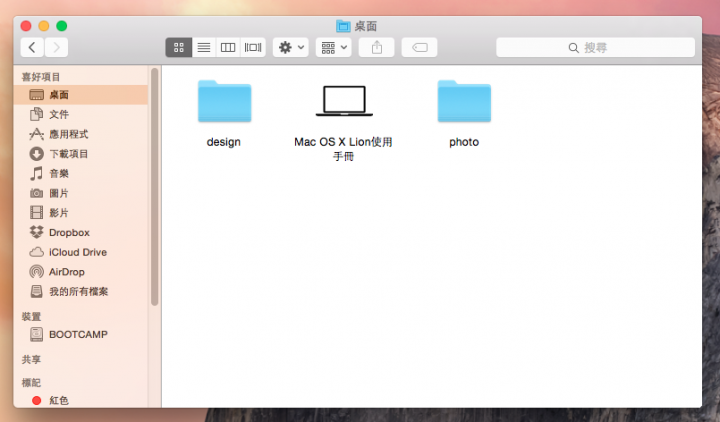This screenshot has height=422, width=720.
Task: Click the Edit Tags toolbar button
Action: click(419, 47)
